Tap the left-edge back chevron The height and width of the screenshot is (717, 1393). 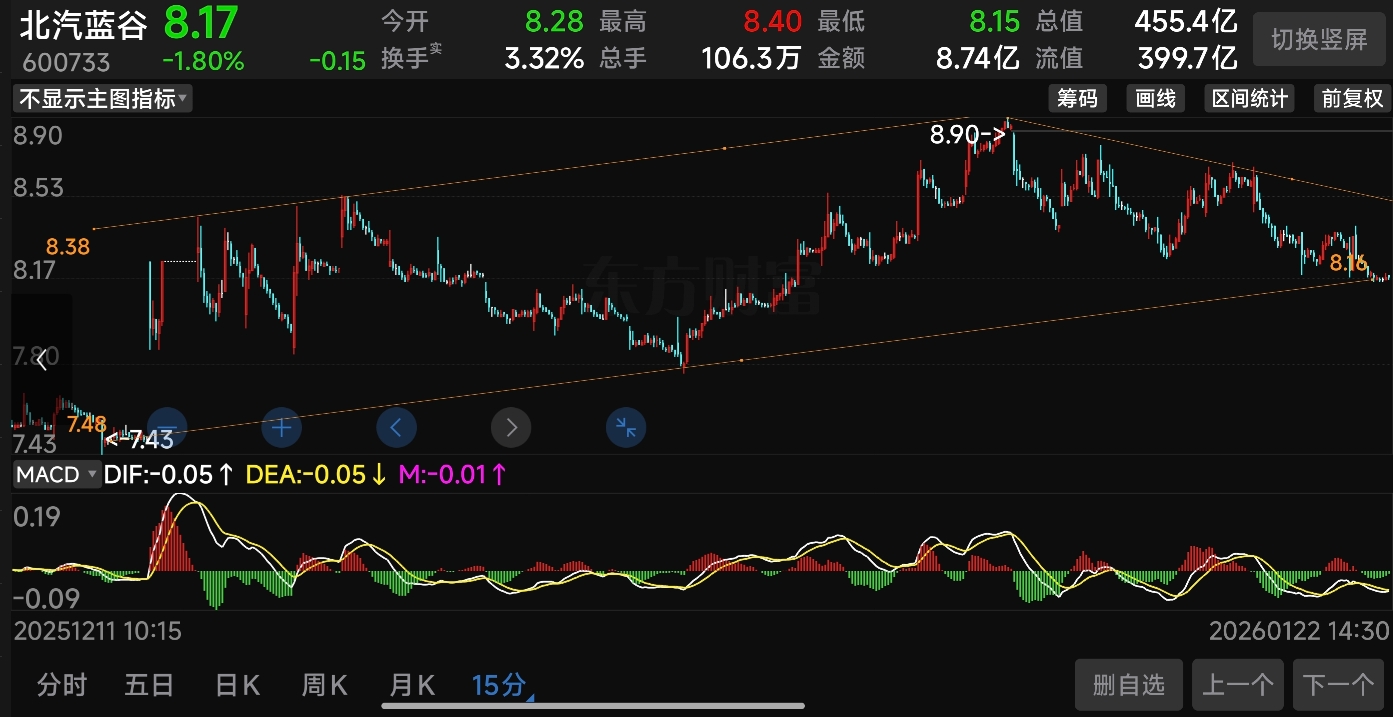pyautogui.click(x=41, y=362)
